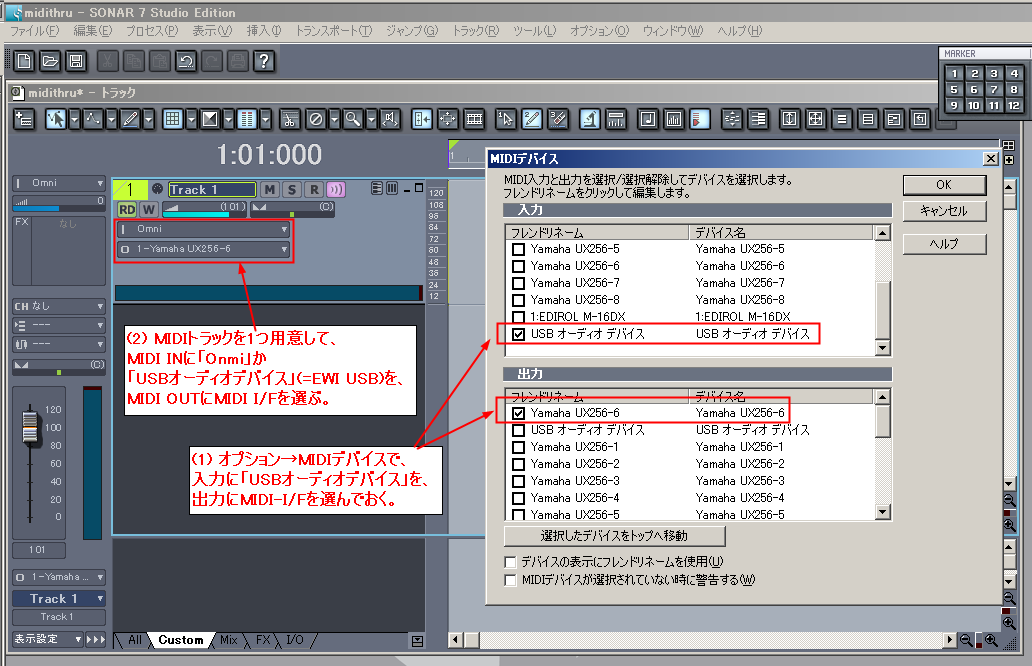Open the dropdown arrow beside the Select tool
Image resolution: width=1032 pixels, height=666 pixels.
pos(74,119)
